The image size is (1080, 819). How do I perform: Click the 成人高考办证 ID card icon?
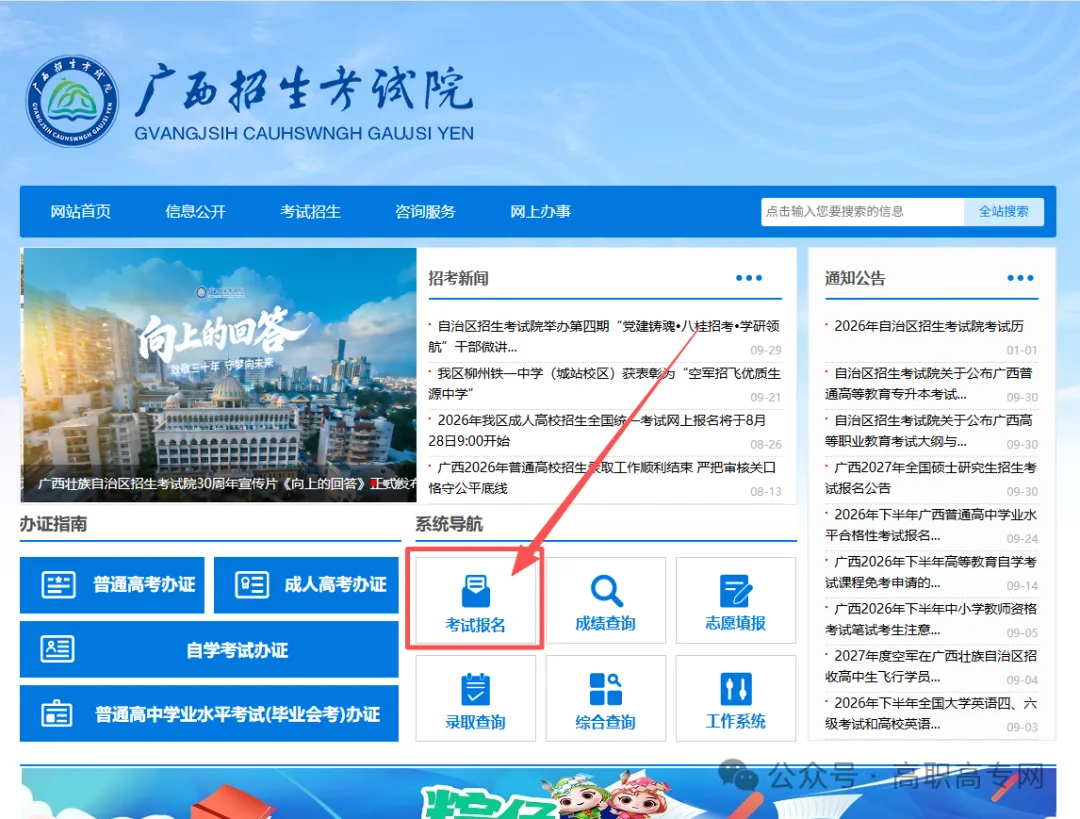click(x=252, y=585)
